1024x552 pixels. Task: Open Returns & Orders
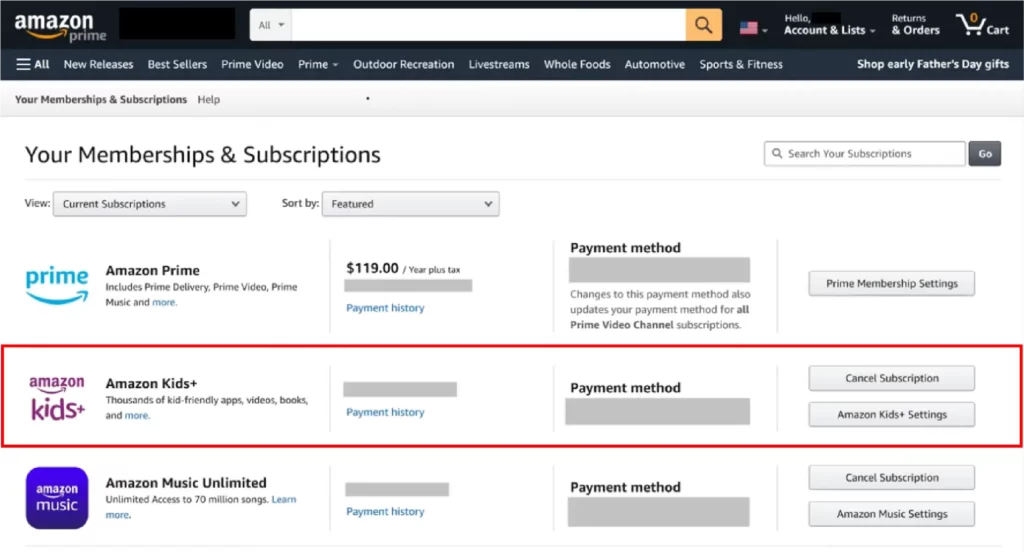point(916,25)
